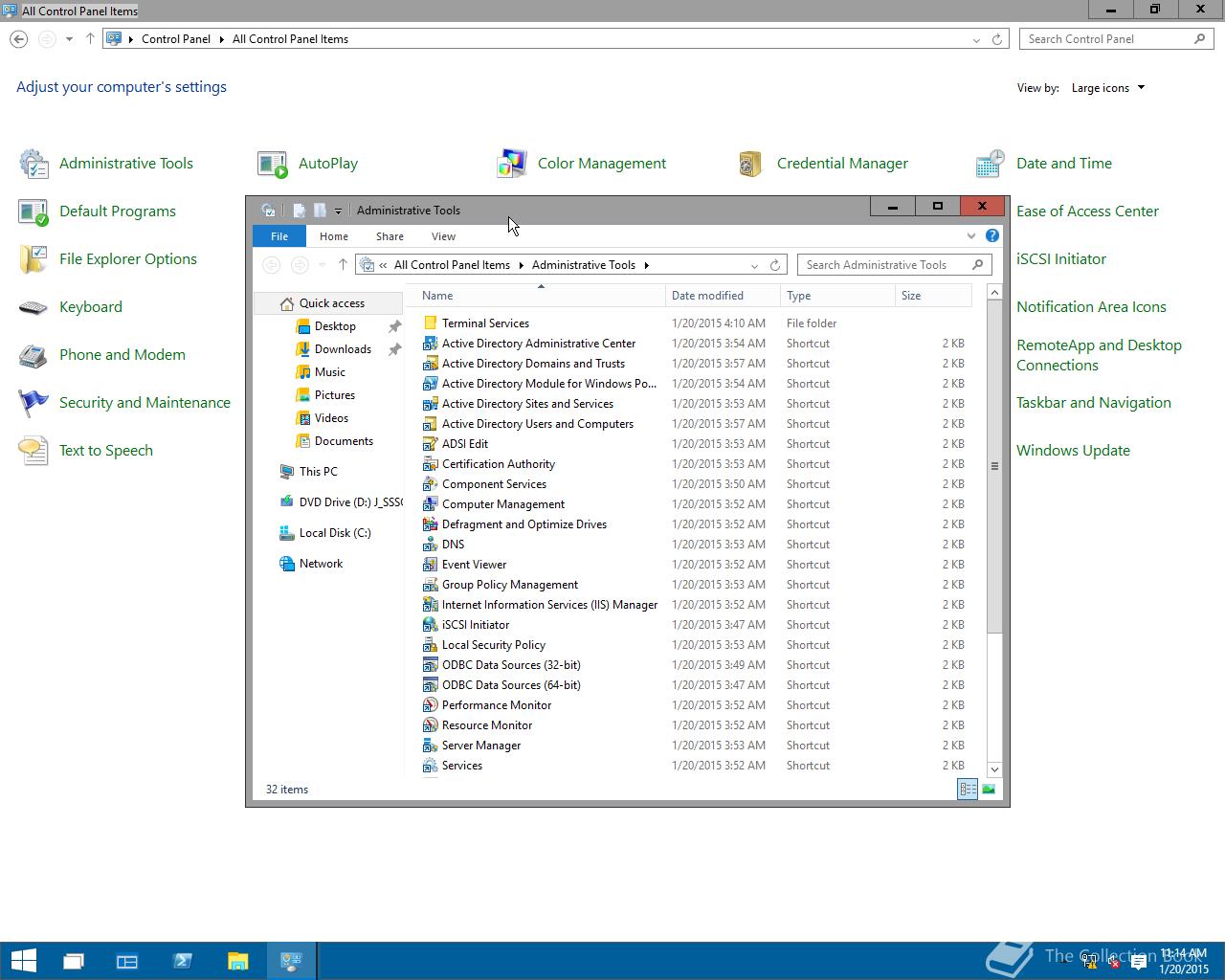Select Downloads in navigation pane
Image resolution: width=1225 pixels, height=980 pixels.
(343, 349)
